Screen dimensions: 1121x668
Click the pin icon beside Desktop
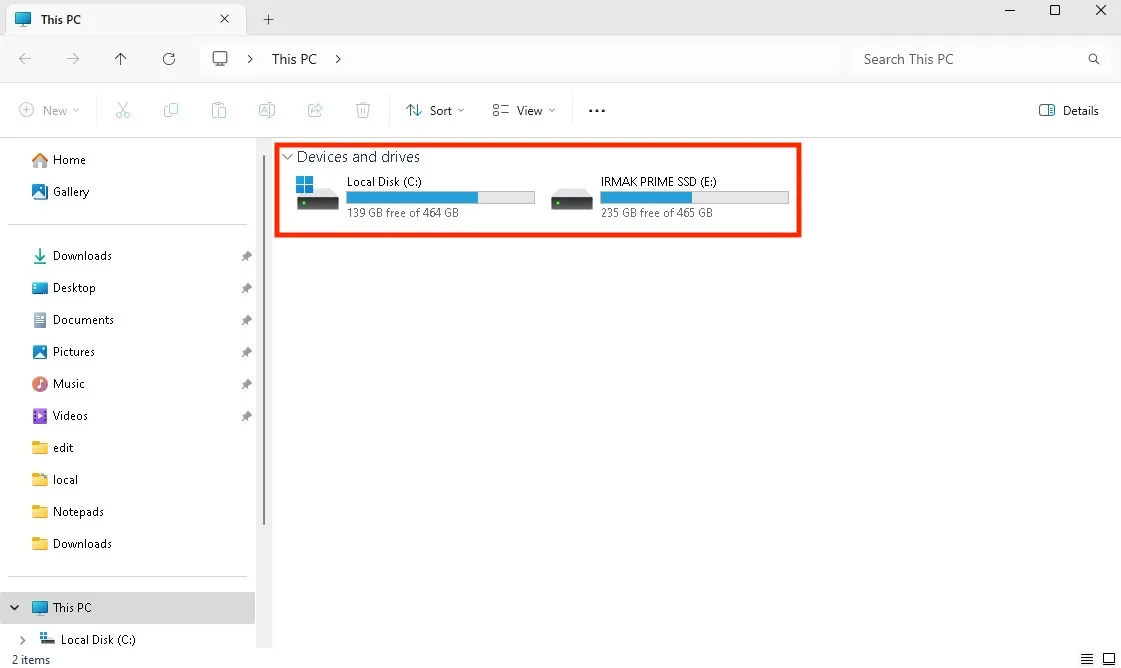pyautogui.click(x=246, y=288)
